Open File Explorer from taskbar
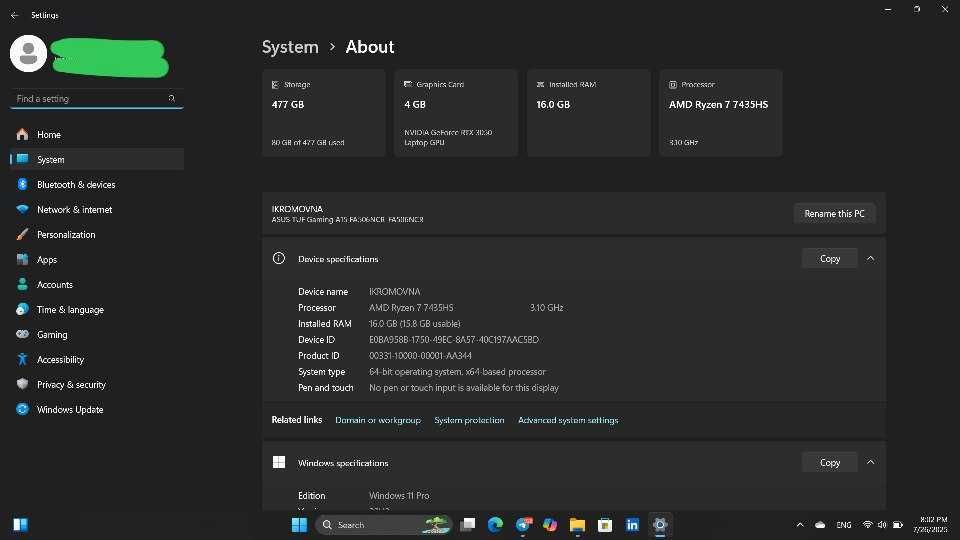 577,525
